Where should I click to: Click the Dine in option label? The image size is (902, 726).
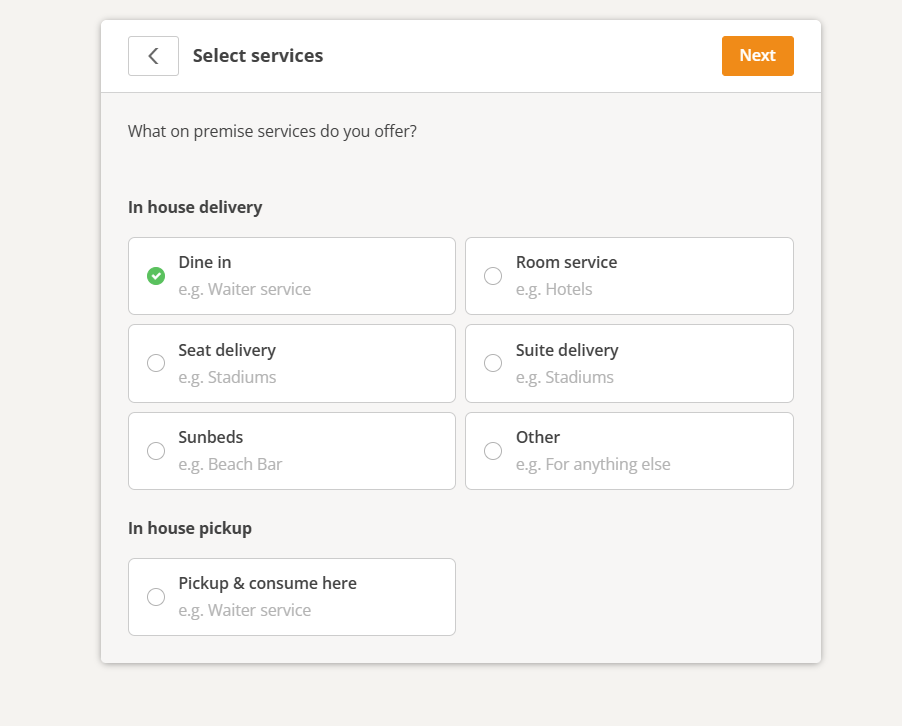point(205,262)
